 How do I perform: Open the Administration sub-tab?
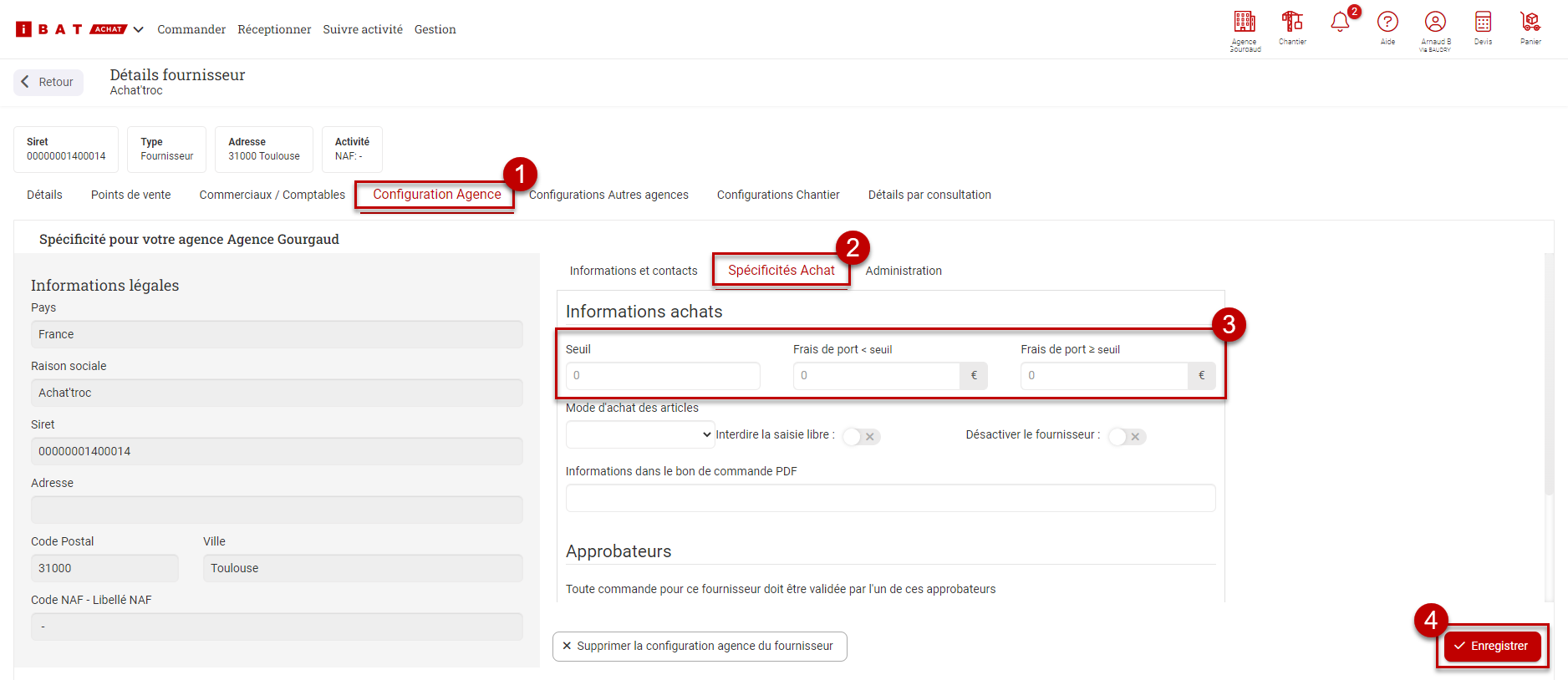click(904, 271)
